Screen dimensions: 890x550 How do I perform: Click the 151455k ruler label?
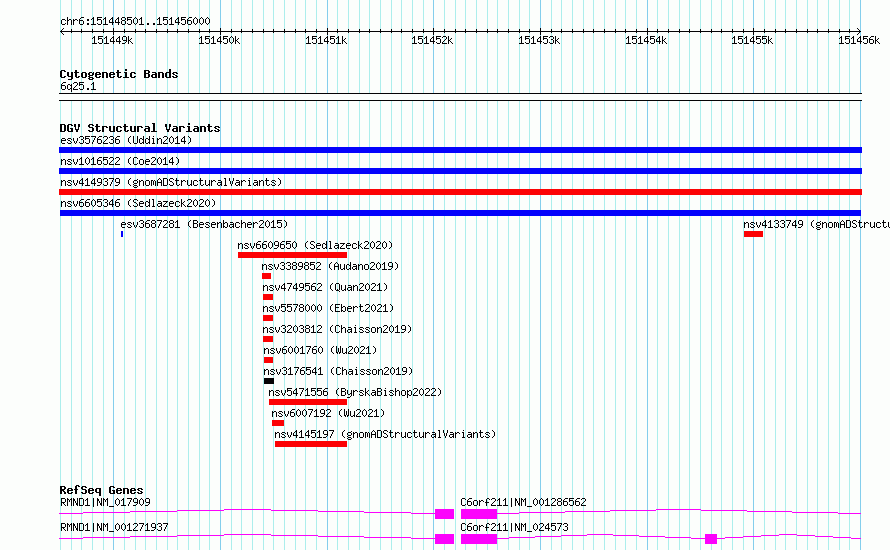pos(752,40)
